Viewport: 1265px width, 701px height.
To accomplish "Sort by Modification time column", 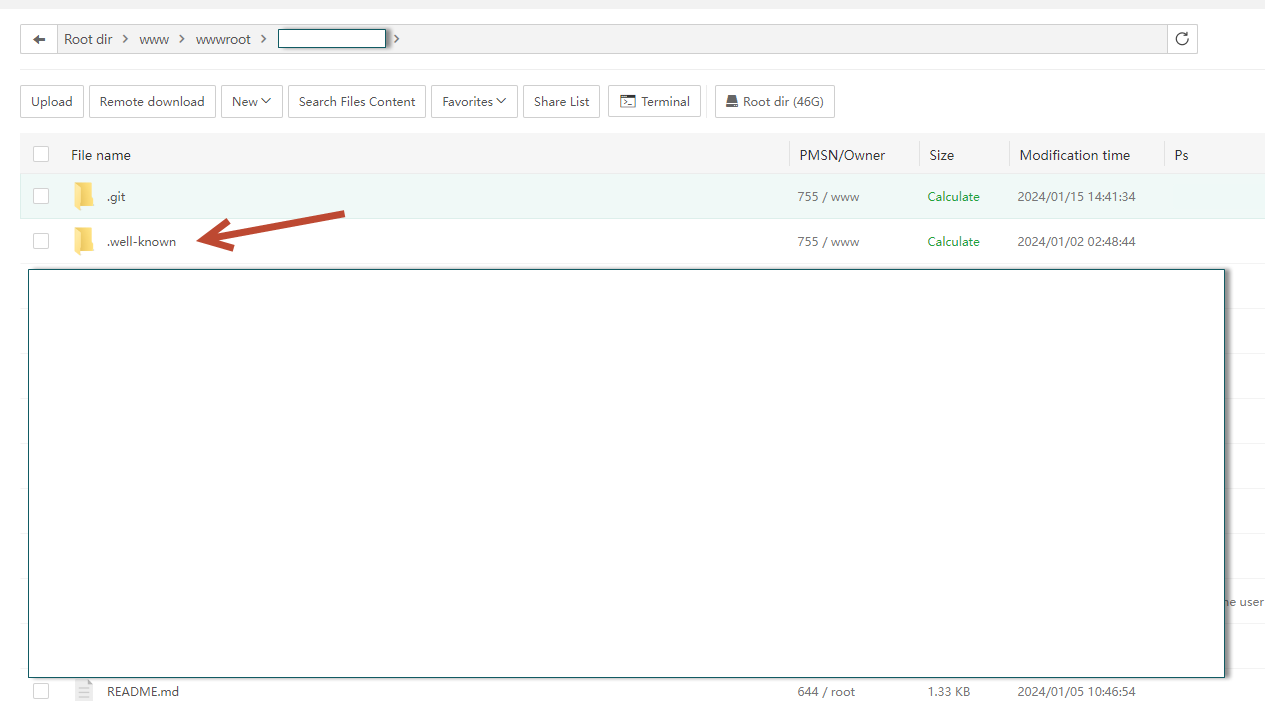I will click(x=1075, y=155).
